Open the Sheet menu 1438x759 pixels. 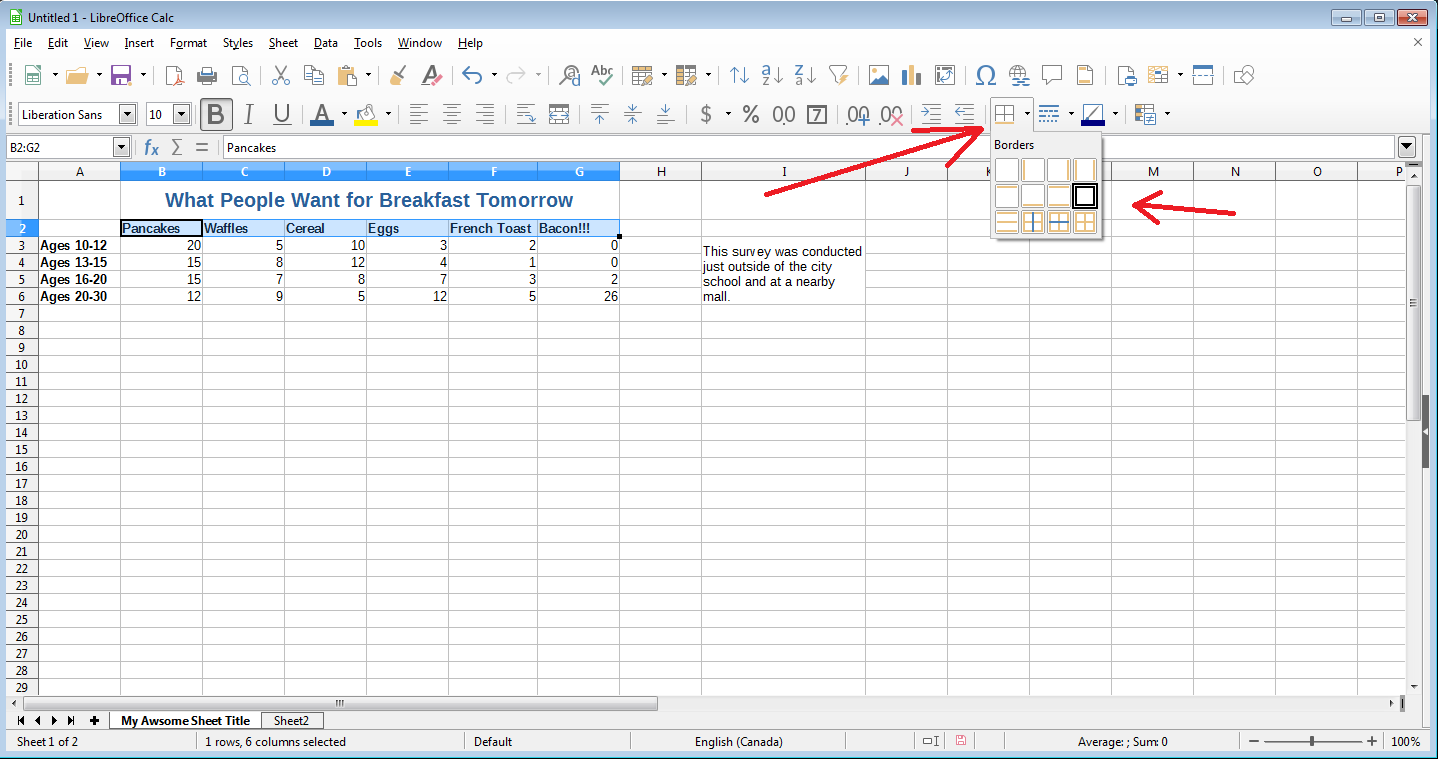(283, 43)
